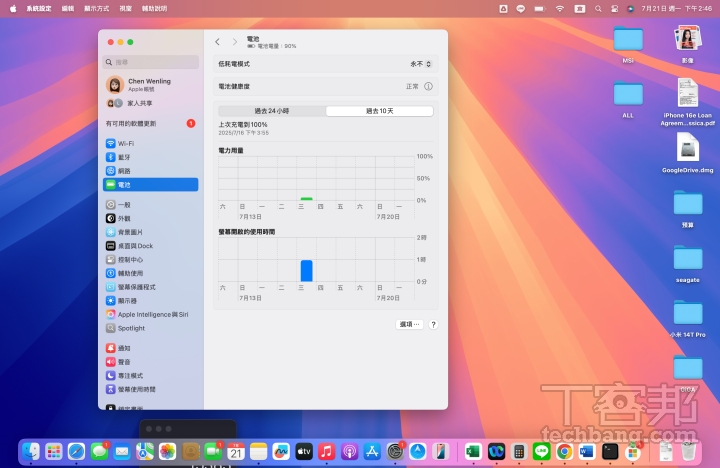
Task: Open the 視窗 menu
Action: [x=126, y=8]
